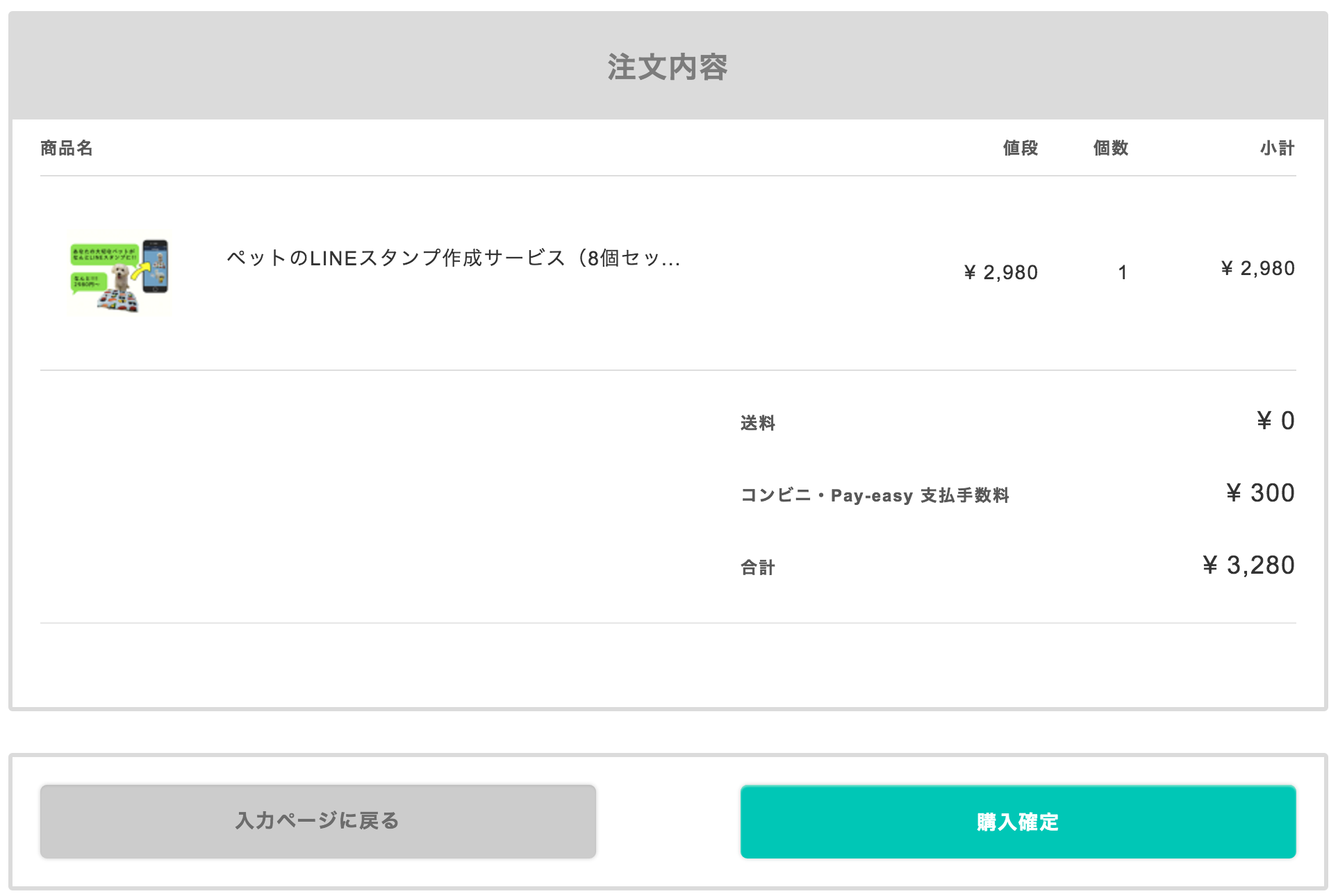The width and height of the screenshot is (1338, 896).
Task: Click the コンビニ・Pay-easy 支払手数料 label
Action: pos(875,495)
